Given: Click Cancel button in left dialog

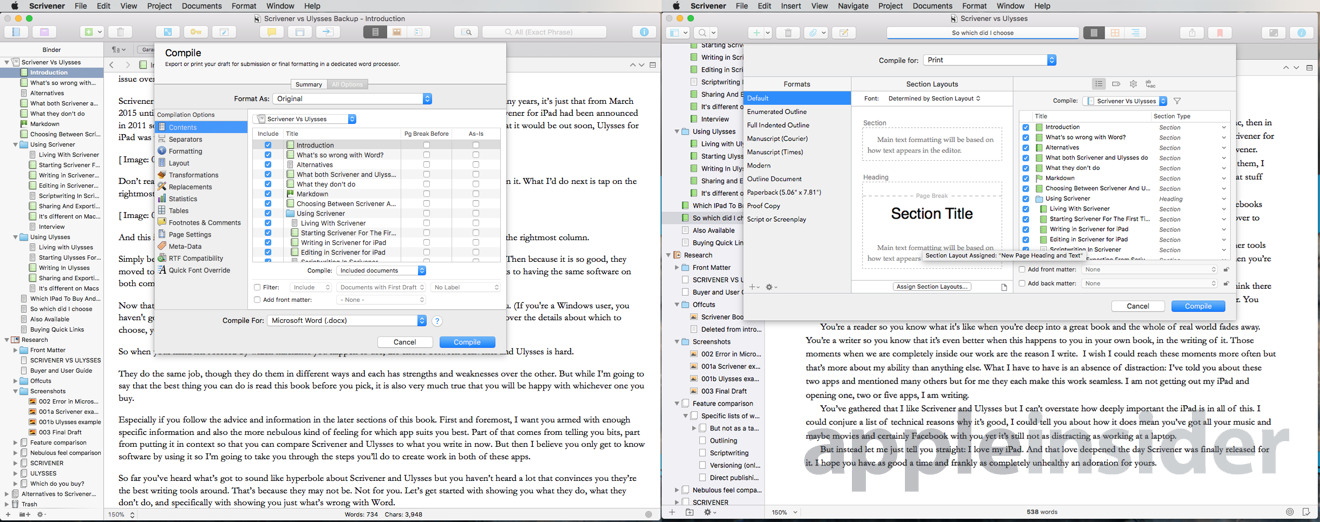Looking at the screenshot, I should click(404, 342).
